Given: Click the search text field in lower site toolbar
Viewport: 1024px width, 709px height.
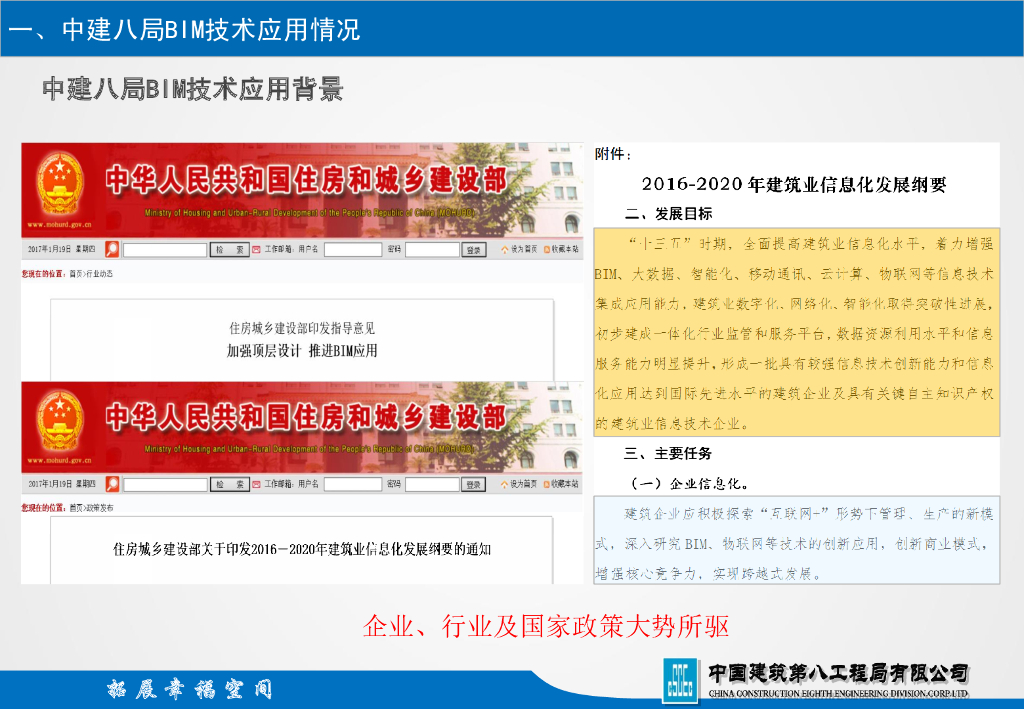Looking at the screenshot, I should click(x=165, y=484).
